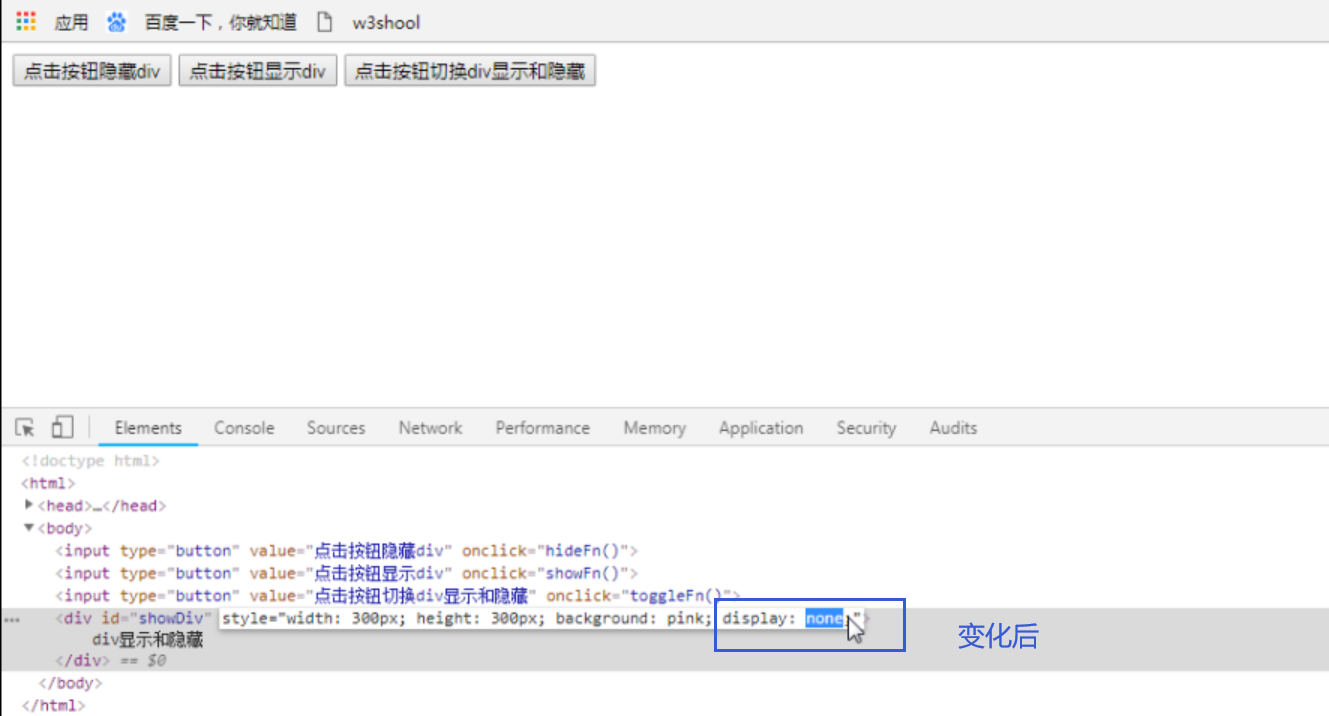Viewport: 1329px width, 716px height.
Task: Switch to the Audits tab
Action: (x=953, y=428)
